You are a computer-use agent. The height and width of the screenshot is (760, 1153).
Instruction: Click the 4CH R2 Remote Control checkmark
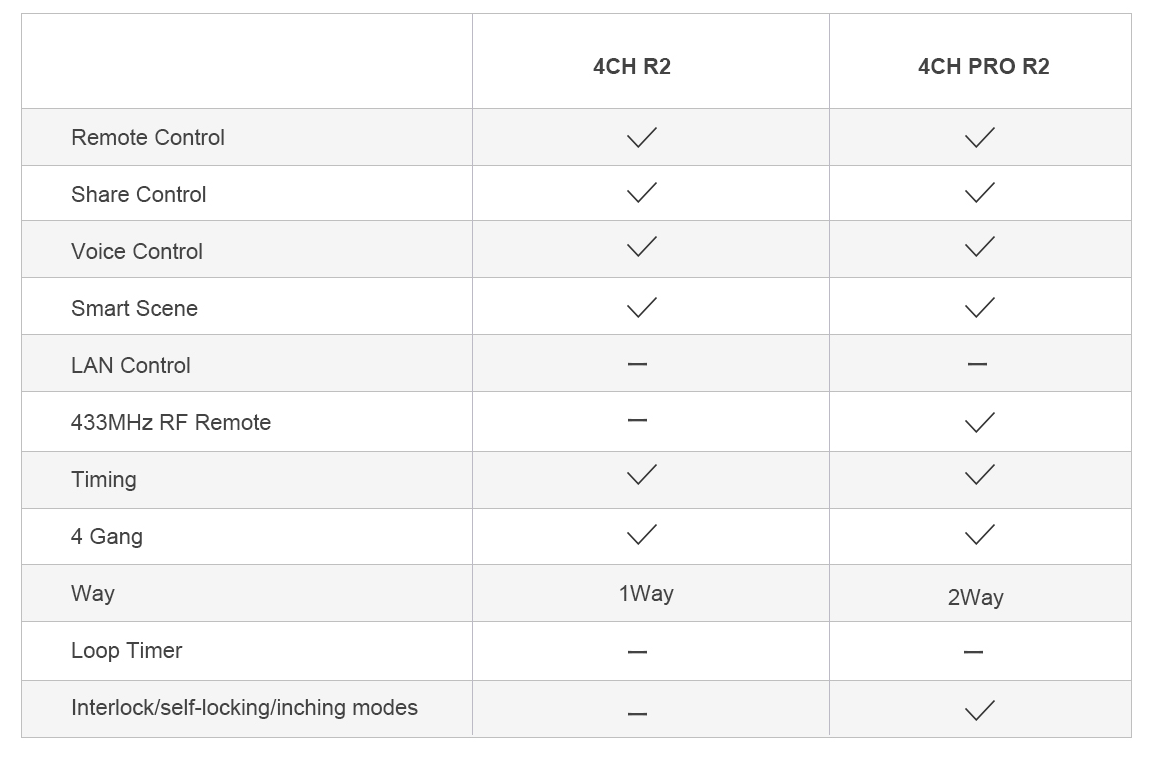coord(641,137)
